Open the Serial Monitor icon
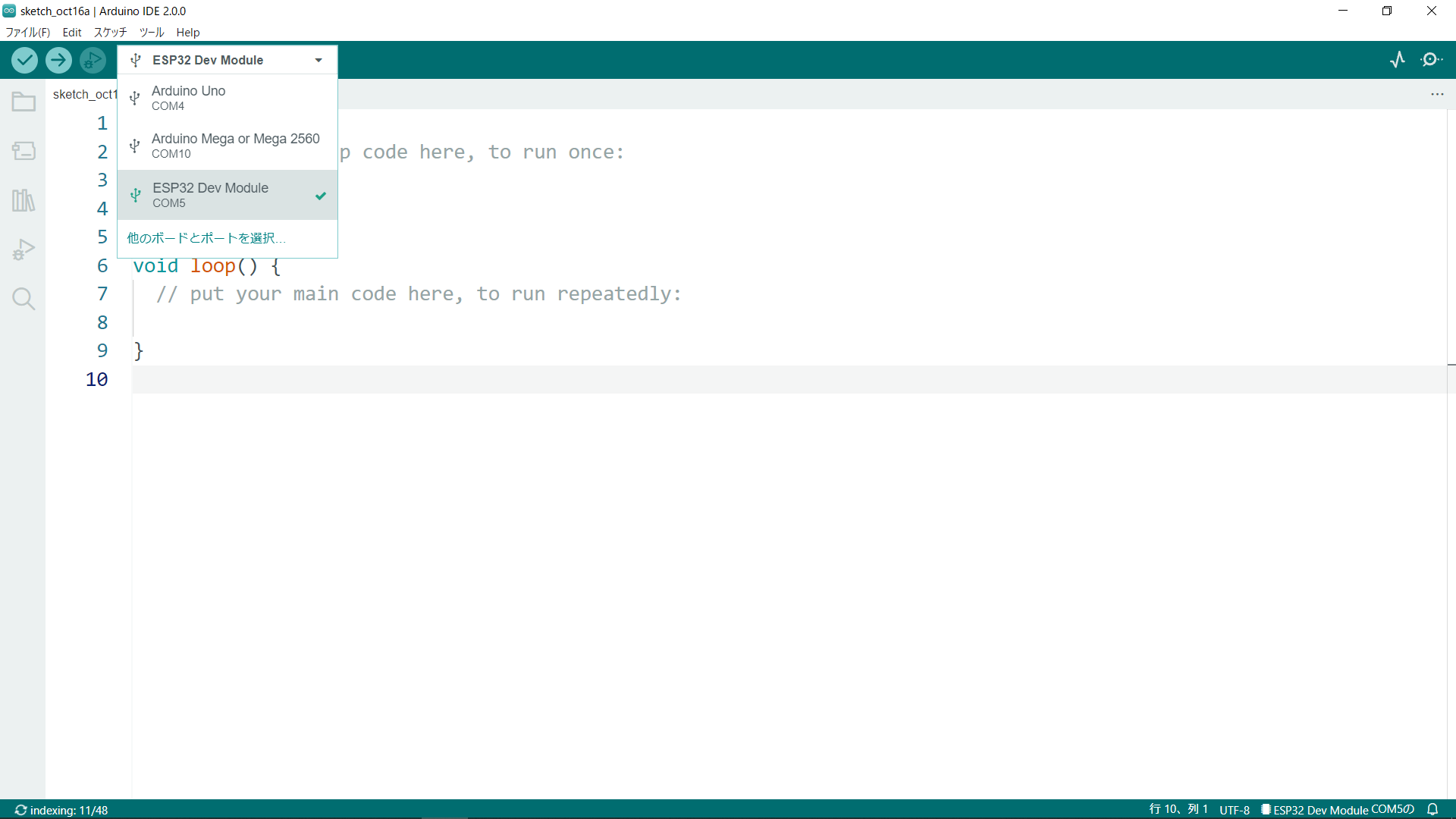This screenshot has height=819, width=1456. 1432,60
